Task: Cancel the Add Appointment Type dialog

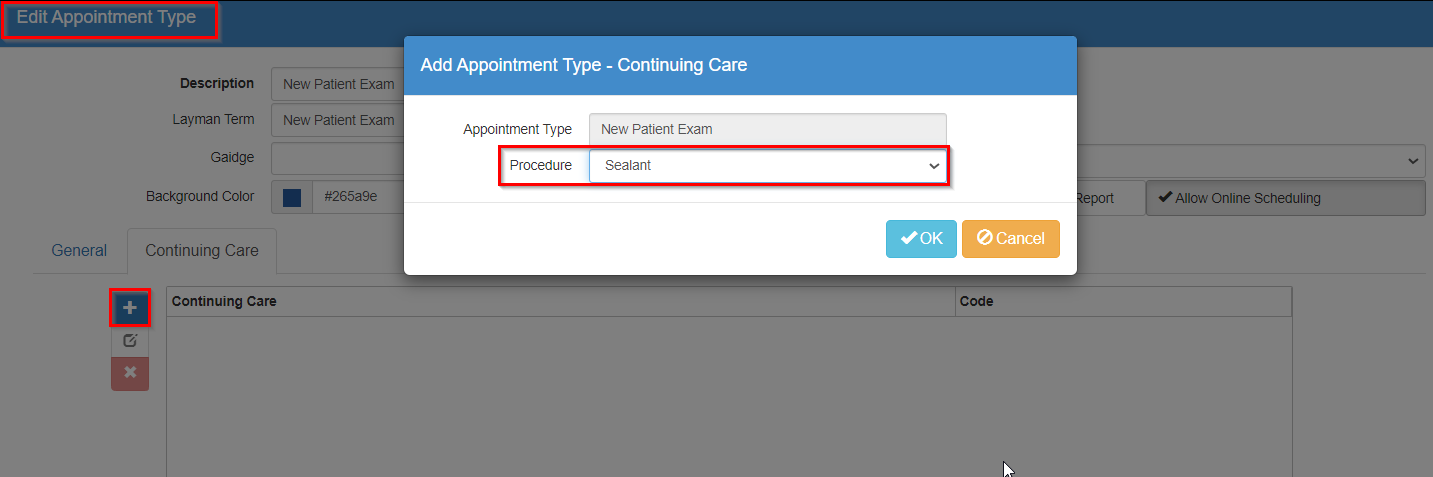Action: (x=1010, y=238)
